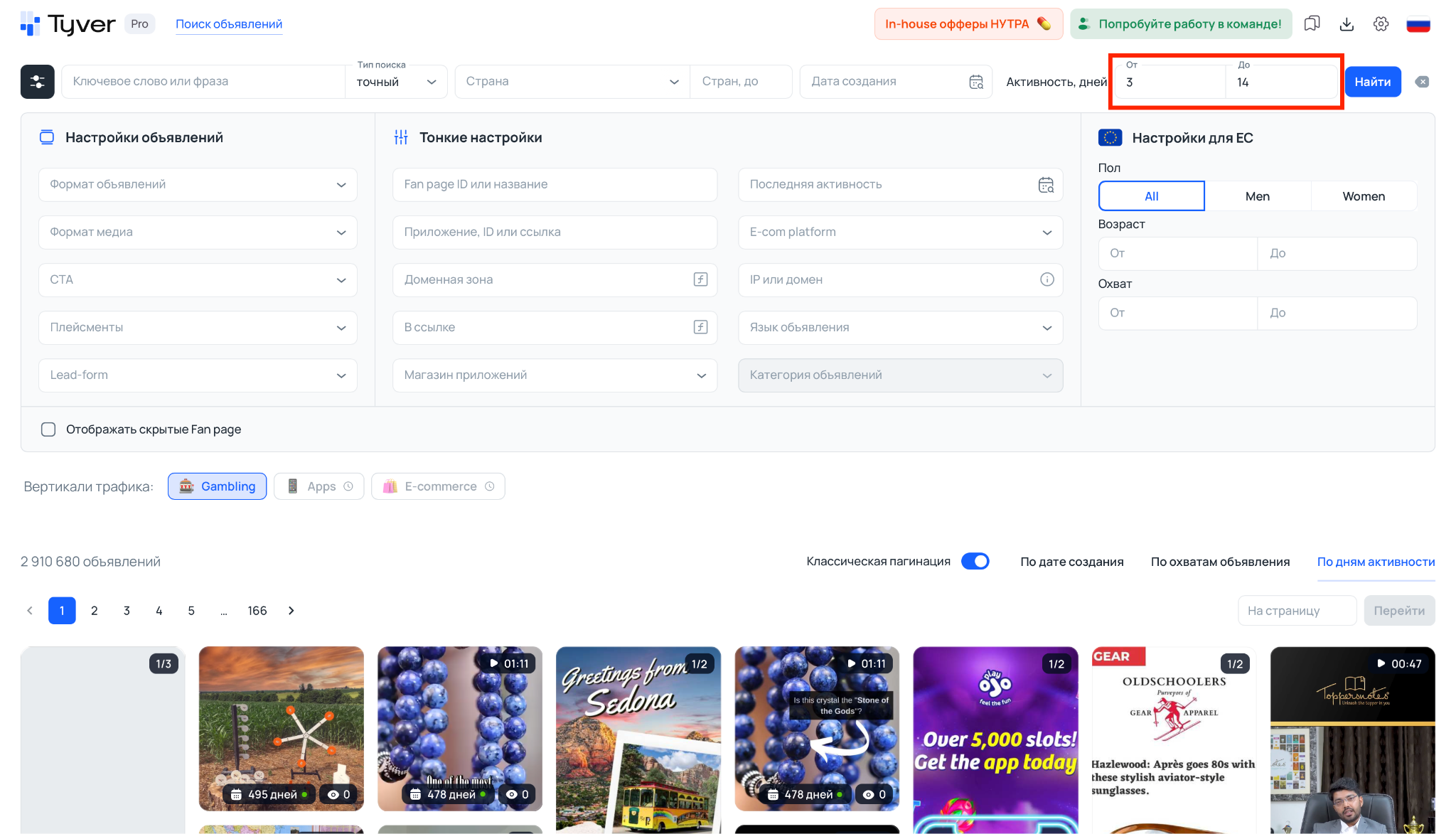Viewport: 1456px width, 834px height.
Task: Expand the E-com platform dropdown
Action: (900, 232)
